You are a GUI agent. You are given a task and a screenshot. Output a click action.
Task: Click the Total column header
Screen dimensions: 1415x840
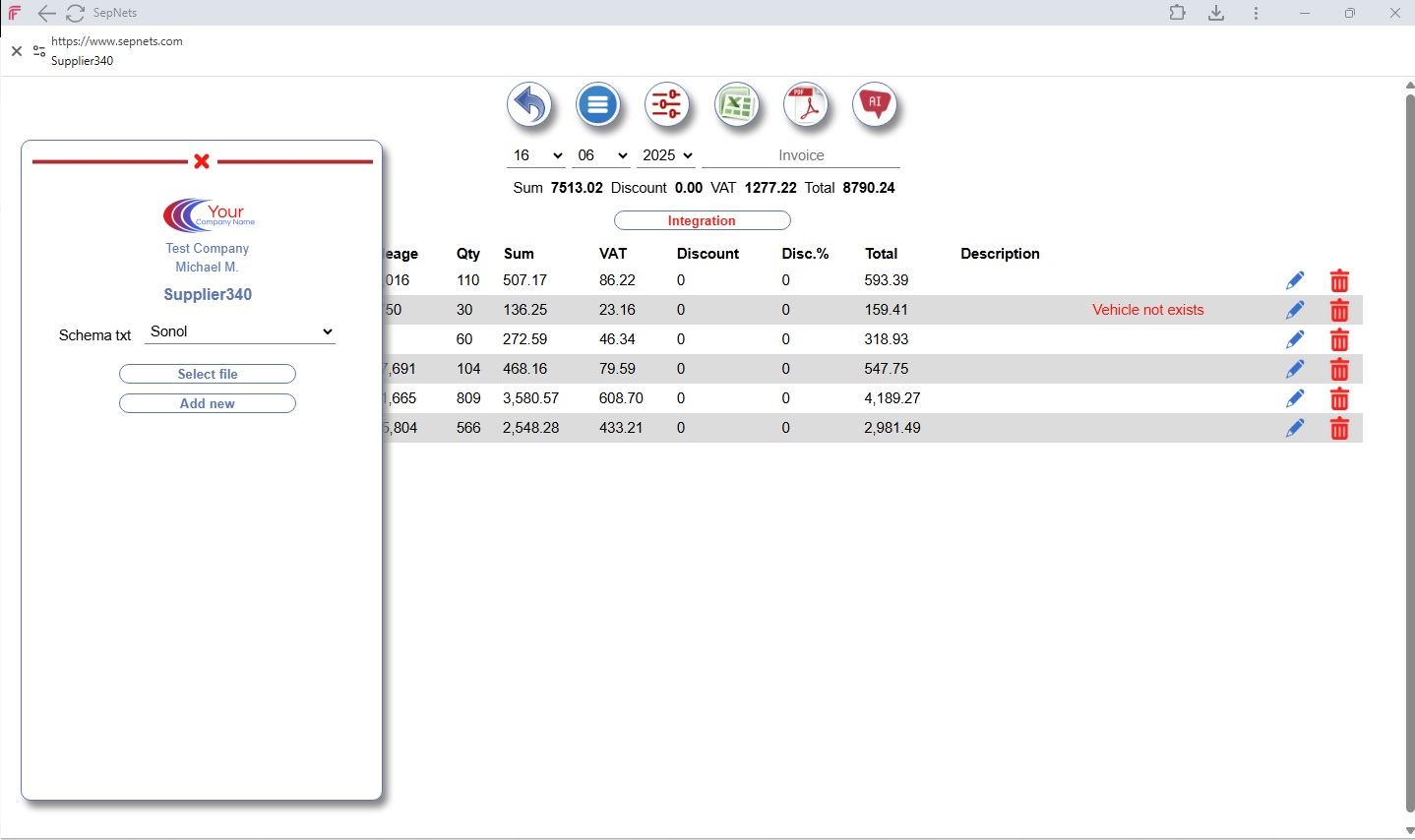[x=882, y=254]
